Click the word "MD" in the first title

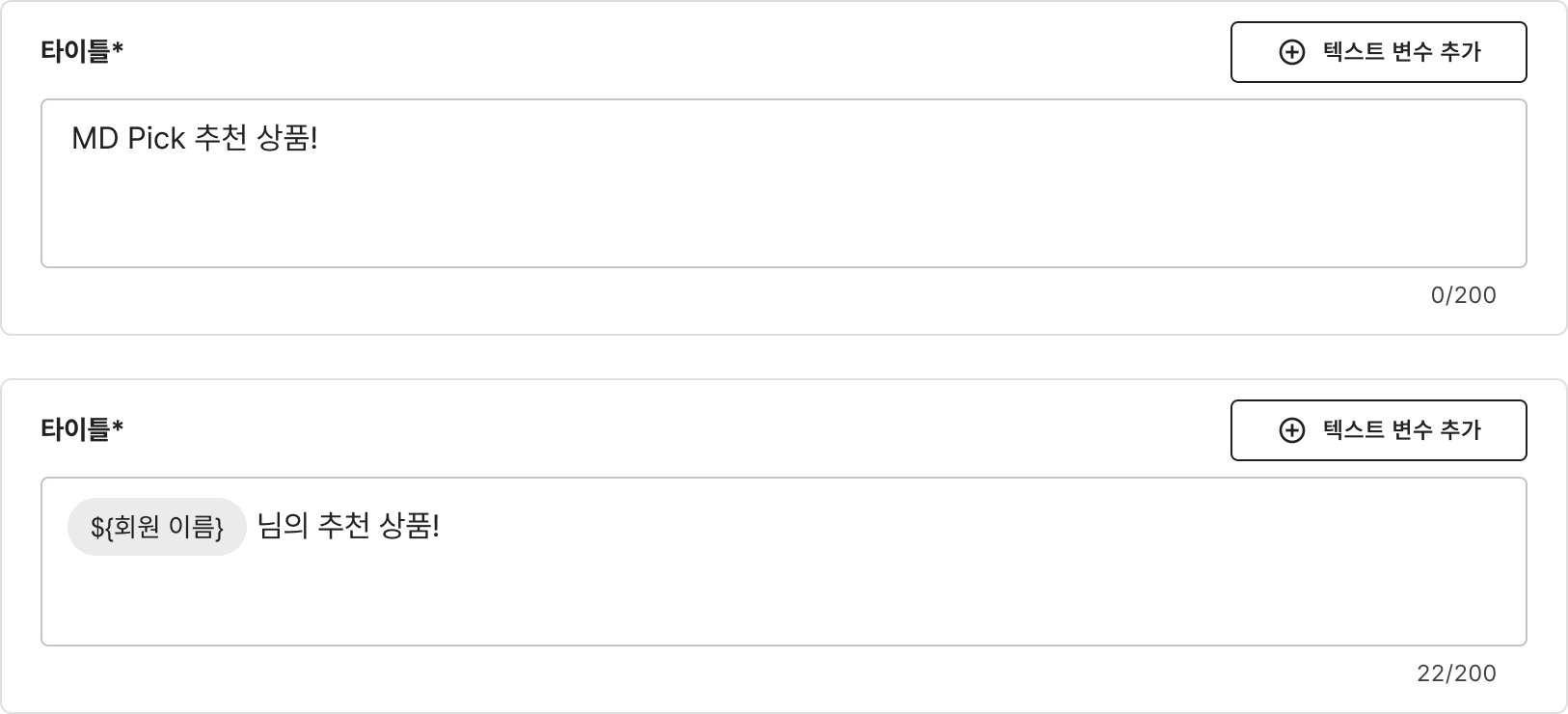[x=95, y=139]
